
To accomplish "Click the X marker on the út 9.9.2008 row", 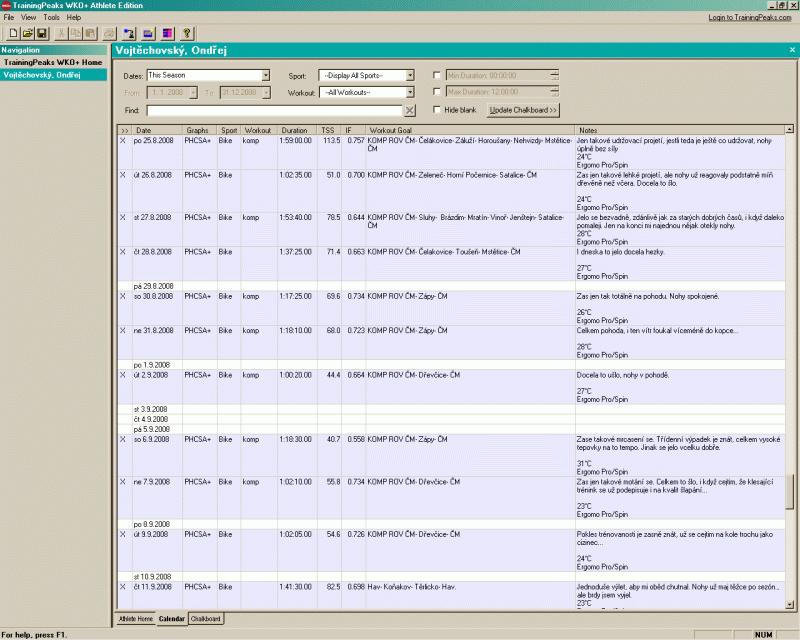I will coord(122,534).
